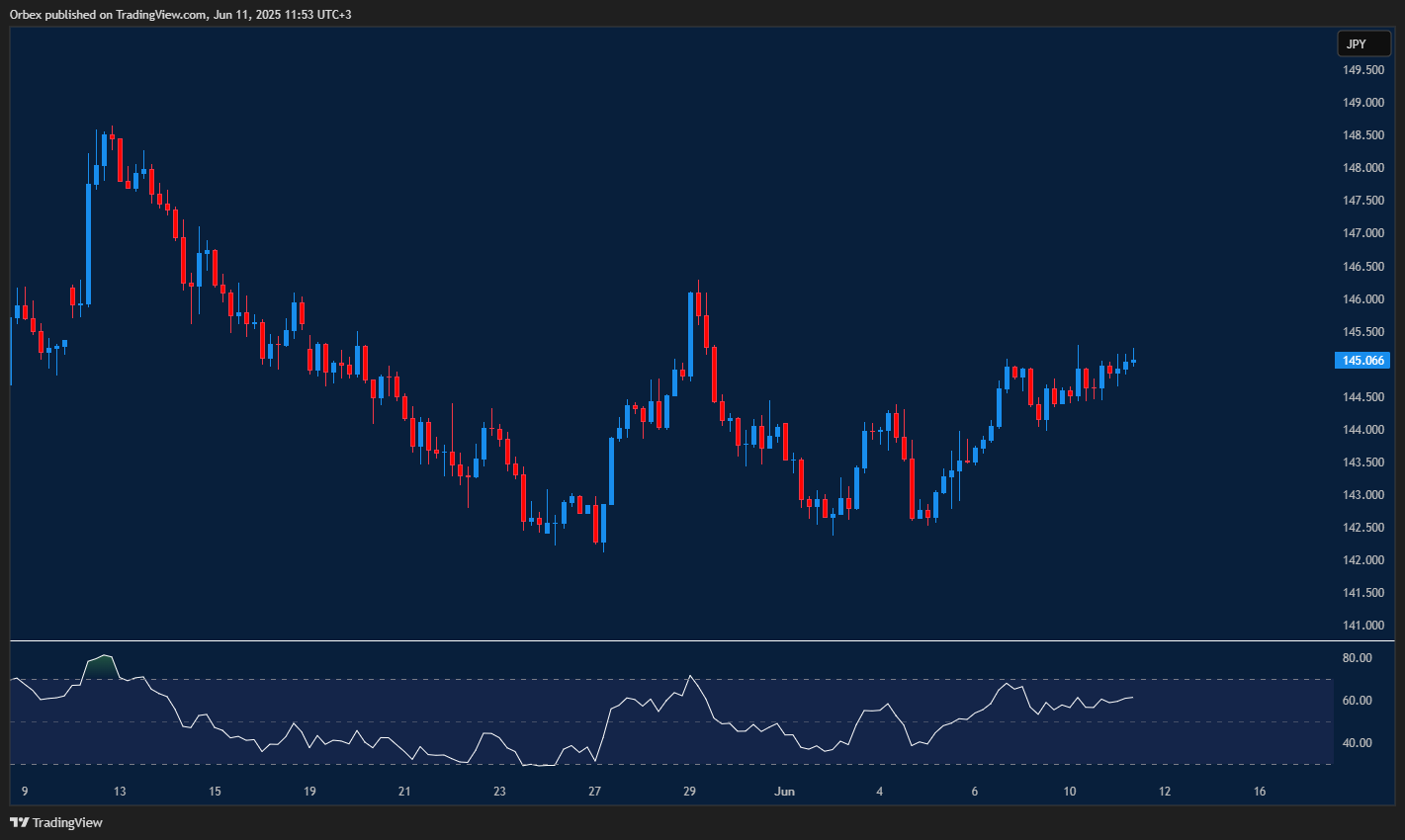Click the 60.00 RSI axis value

pos(1359,698)
